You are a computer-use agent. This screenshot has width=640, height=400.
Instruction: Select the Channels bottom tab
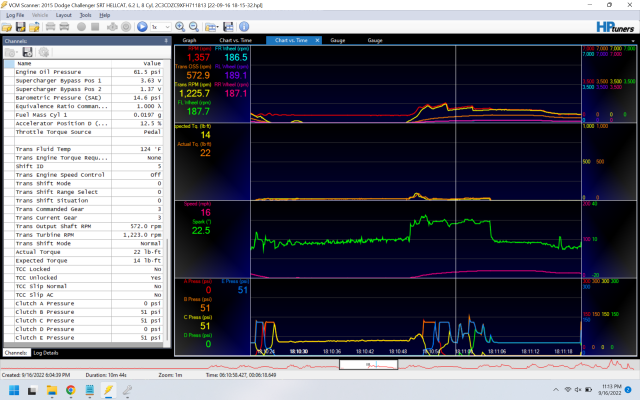pos(16,353)
